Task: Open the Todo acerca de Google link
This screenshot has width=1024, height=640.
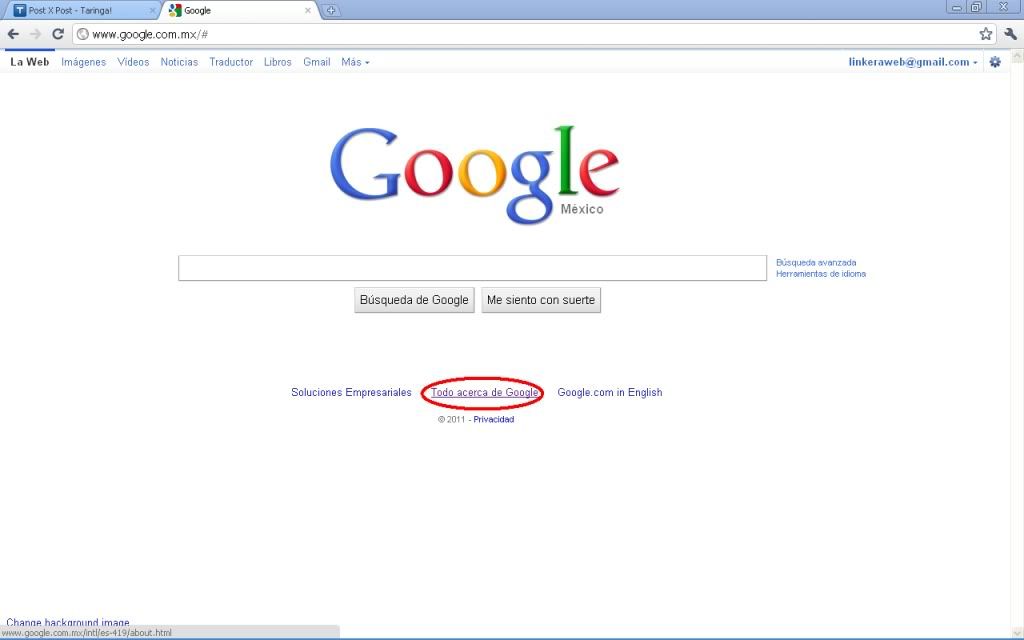Action: (x=485, y=392)
